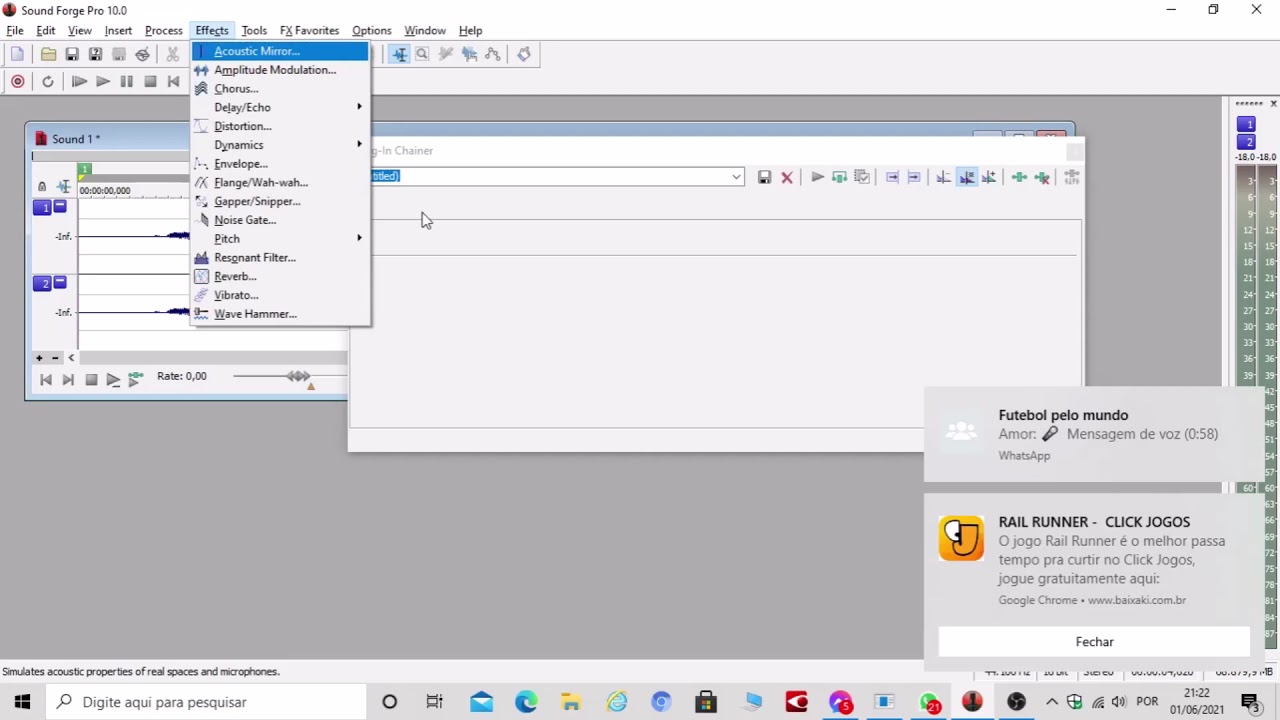This screenshot has width=1280, height=720.
Task: Click Play in the main transport bar
Action: [103, 81]
